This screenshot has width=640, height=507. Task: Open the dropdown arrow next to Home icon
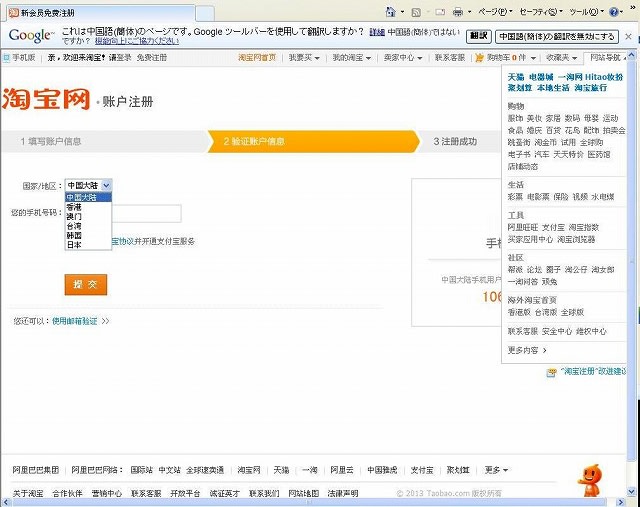[402, 12]
